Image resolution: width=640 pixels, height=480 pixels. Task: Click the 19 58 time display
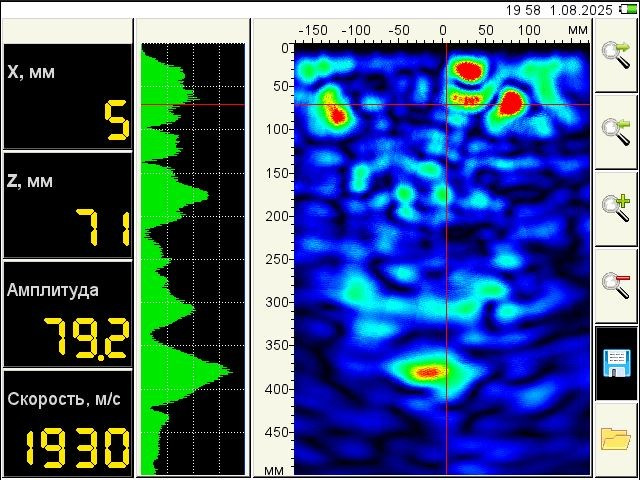tap(521, 9)
